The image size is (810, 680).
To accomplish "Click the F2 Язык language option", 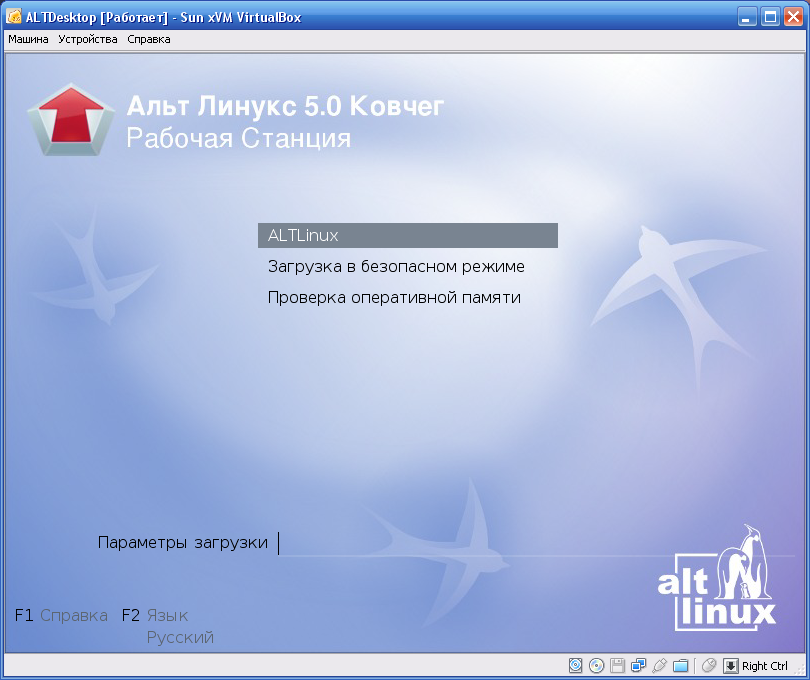I will [x=155, y=615].
